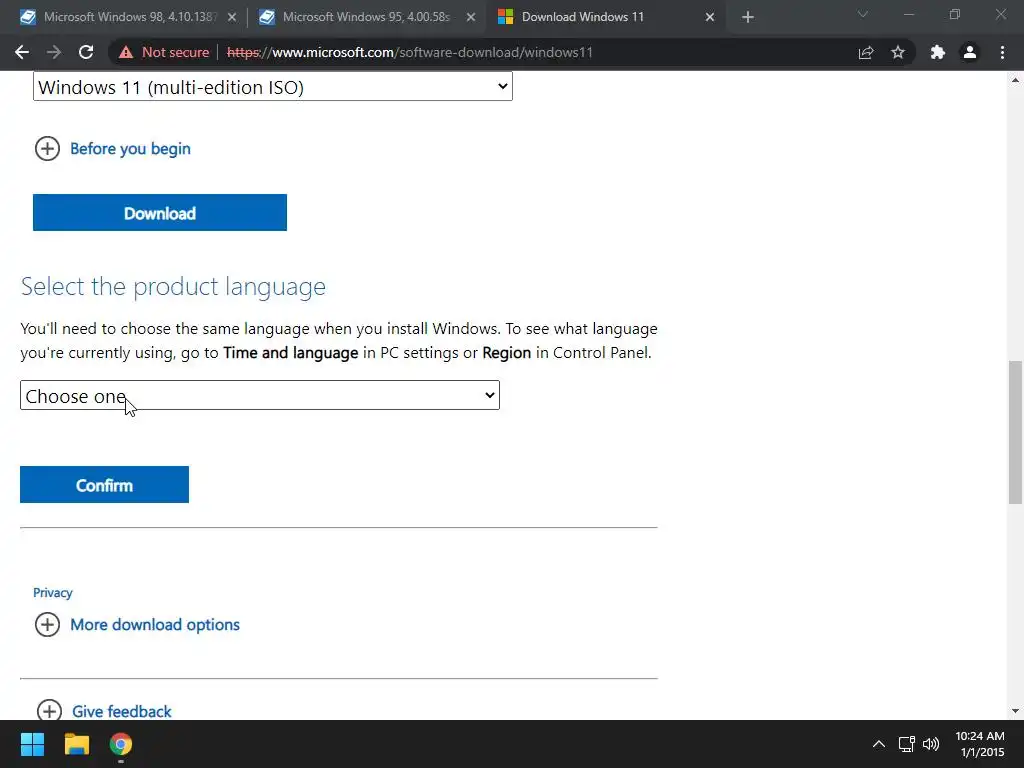1024x768 pixels.
Task: Click the scrollbar up arrow
Action: [x=1015, y=80]
